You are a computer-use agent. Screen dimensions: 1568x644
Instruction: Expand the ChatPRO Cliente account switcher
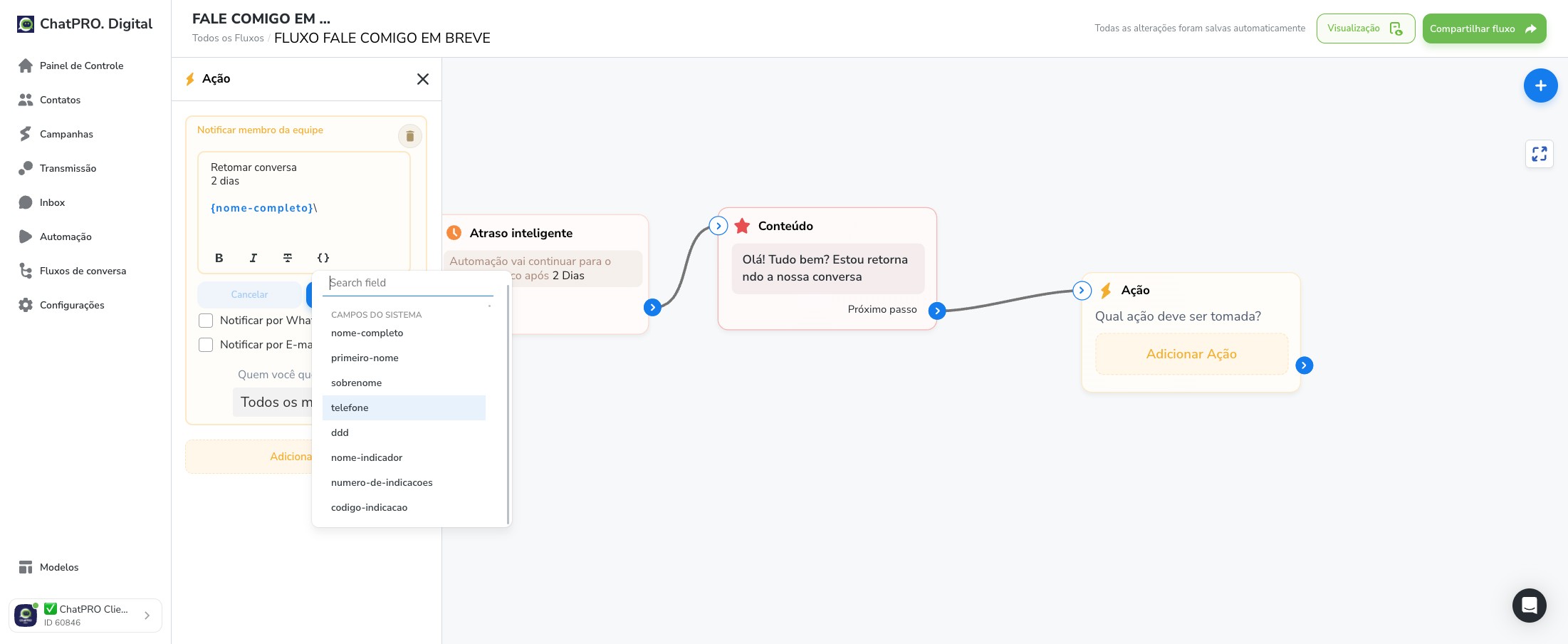click(x=85, y=616)
